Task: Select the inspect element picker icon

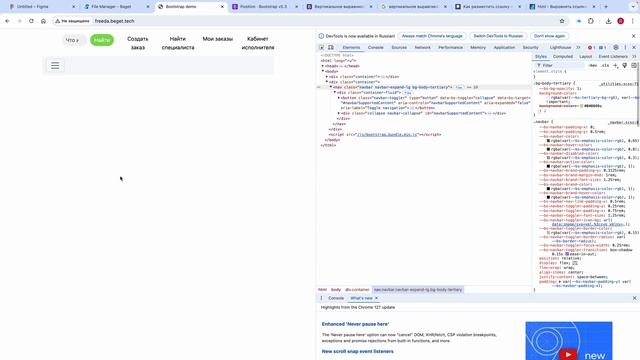Action: point(322,48)
